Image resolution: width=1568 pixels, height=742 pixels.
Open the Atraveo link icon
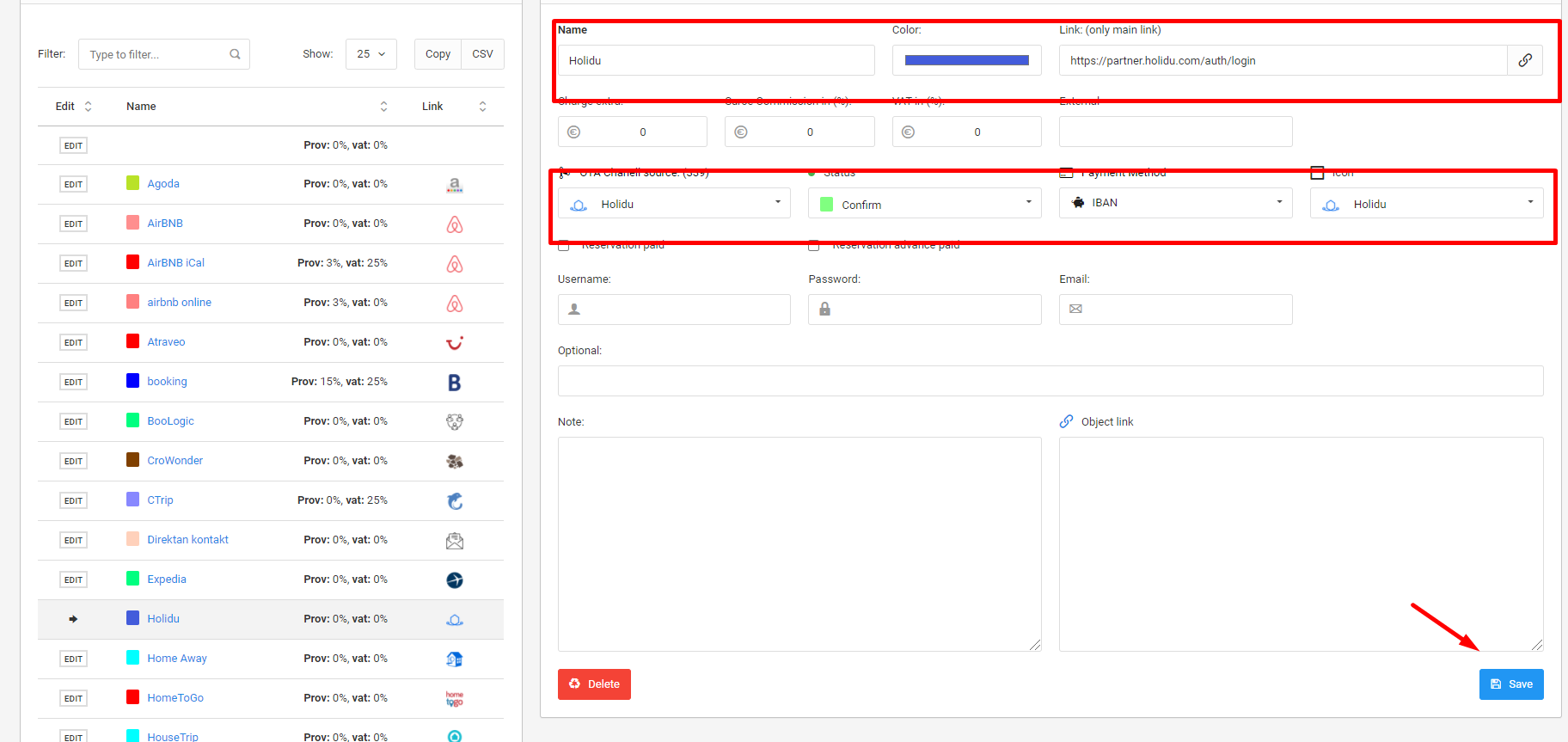(x=455, y=343)
